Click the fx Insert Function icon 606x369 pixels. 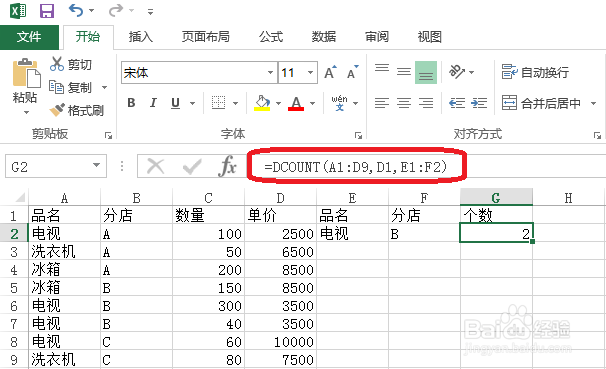pos(228,167)
